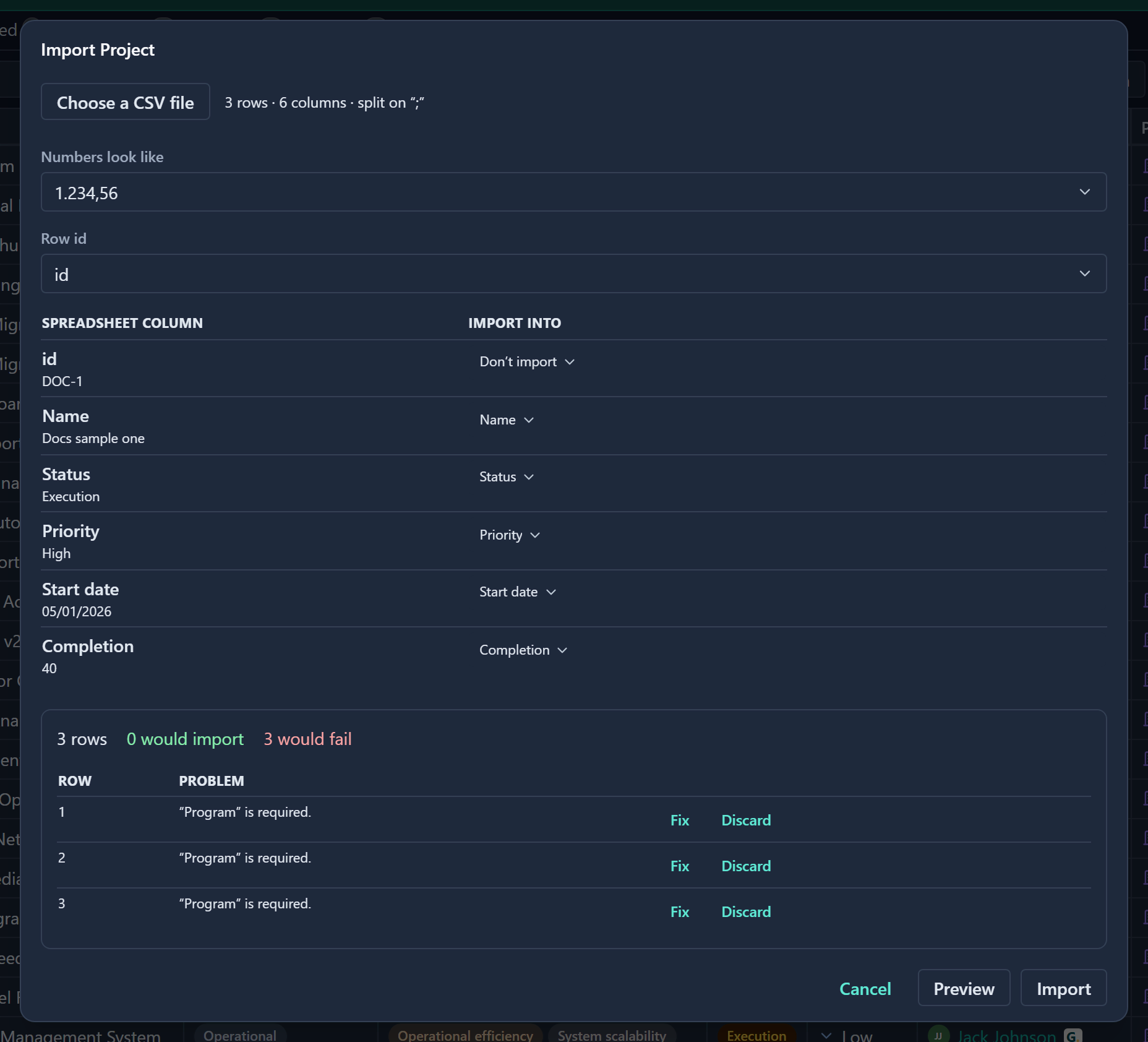
Task: Click the Import button
Action: point(1063,989)
